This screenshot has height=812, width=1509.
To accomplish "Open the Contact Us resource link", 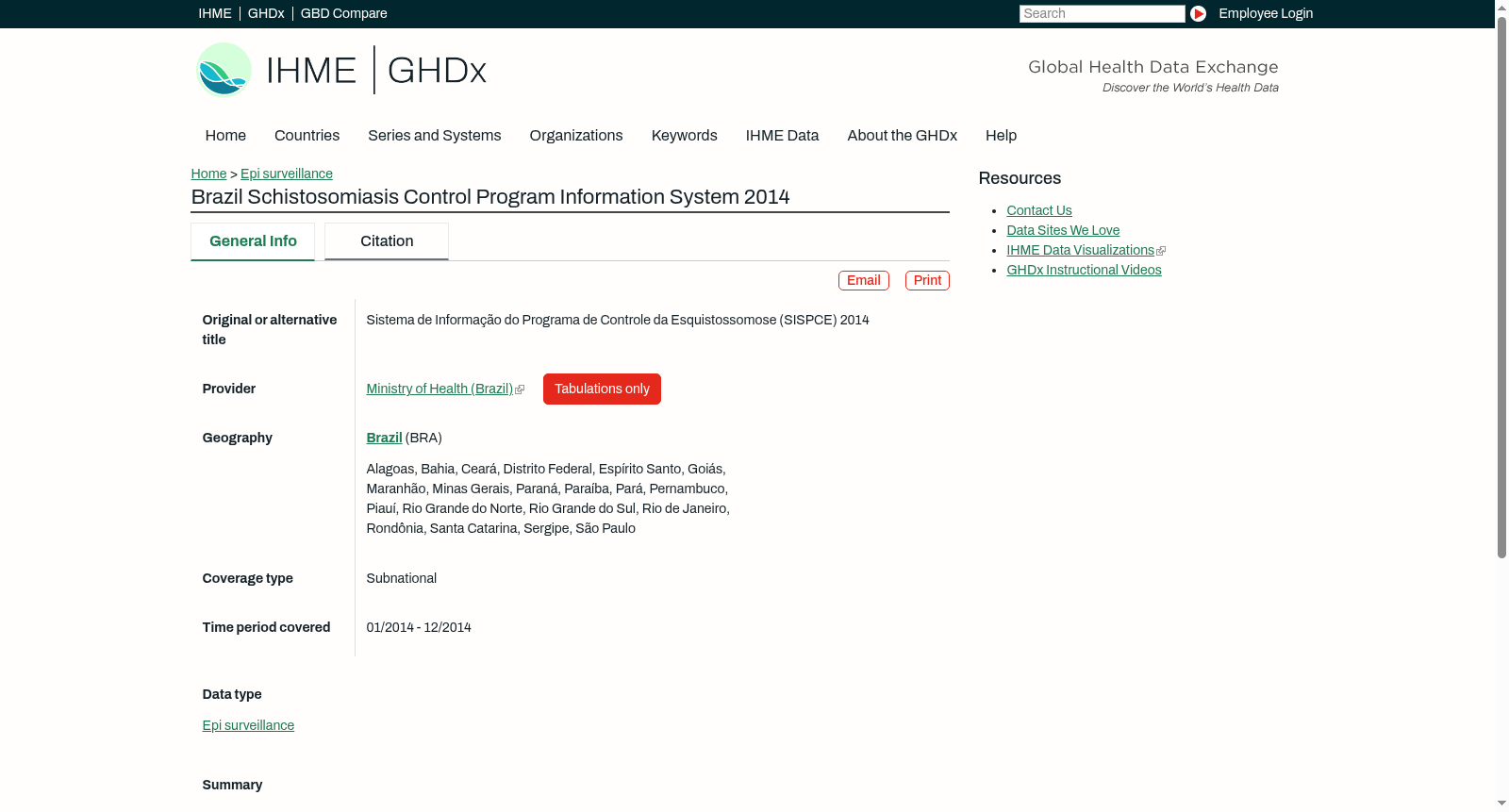I will click(x=1039, y=210).
